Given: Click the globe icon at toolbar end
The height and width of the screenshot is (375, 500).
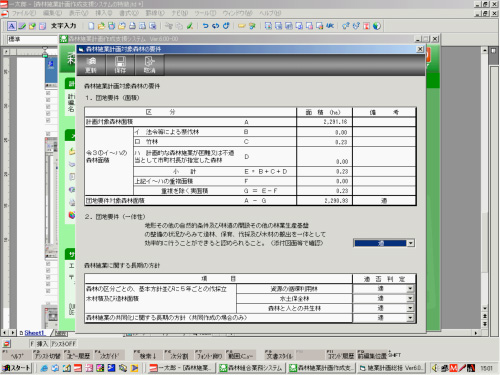Looking at the screenshot, I should point(377,26).
